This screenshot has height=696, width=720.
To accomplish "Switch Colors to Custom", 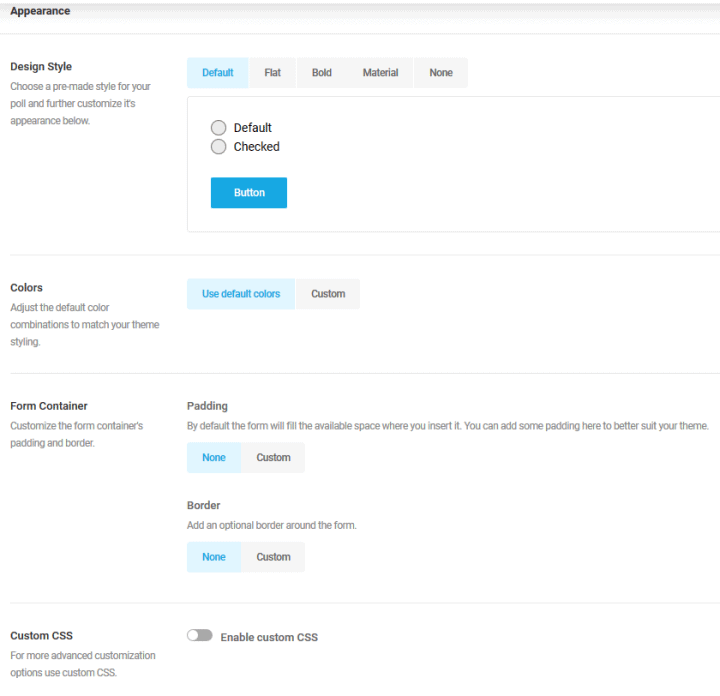I will pyautogui.click(x=328, y=294).
